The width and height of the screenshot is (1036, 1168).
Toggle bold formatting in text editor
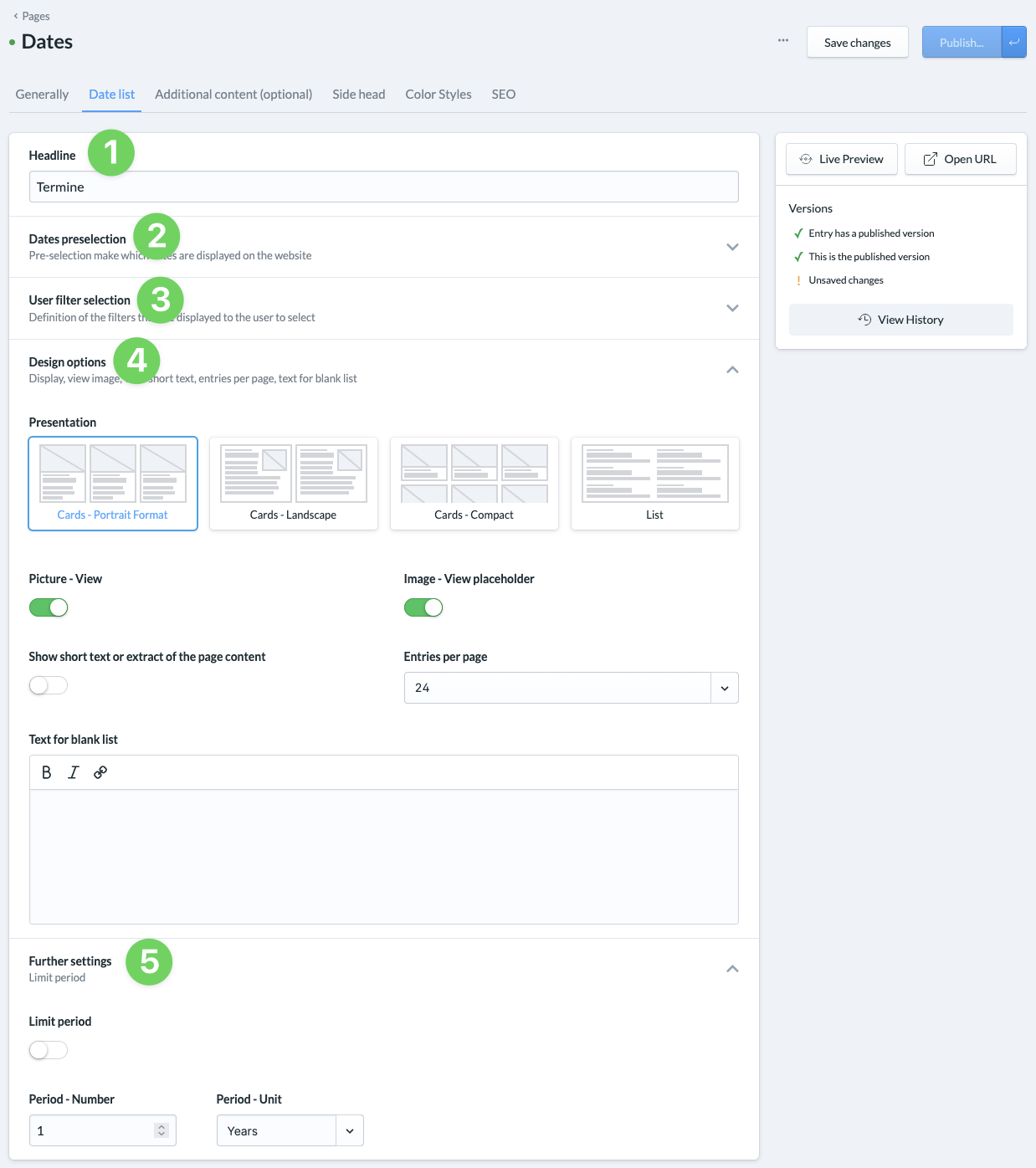[47, 772]
